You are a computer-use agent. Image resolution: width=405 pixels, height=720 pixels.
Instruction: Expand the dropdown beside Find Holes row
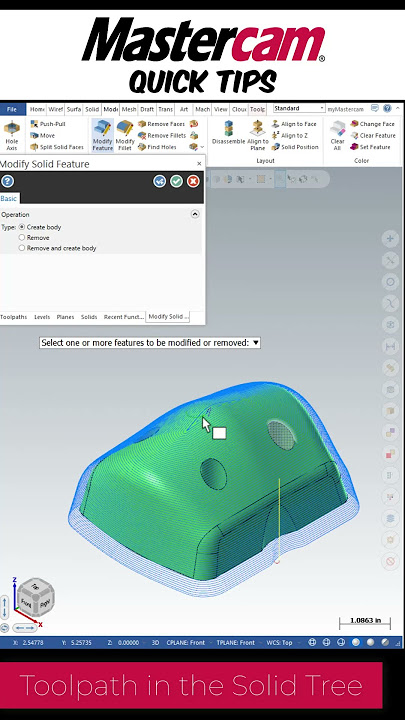[202, 147]
